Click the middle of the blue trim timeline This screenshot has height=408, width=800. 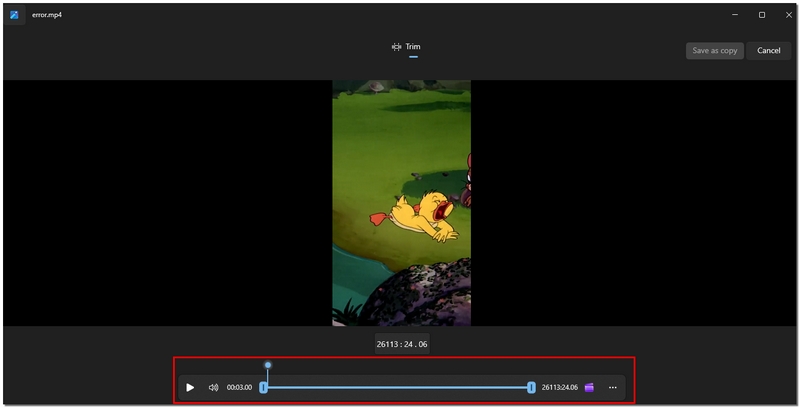coord(397,388)
